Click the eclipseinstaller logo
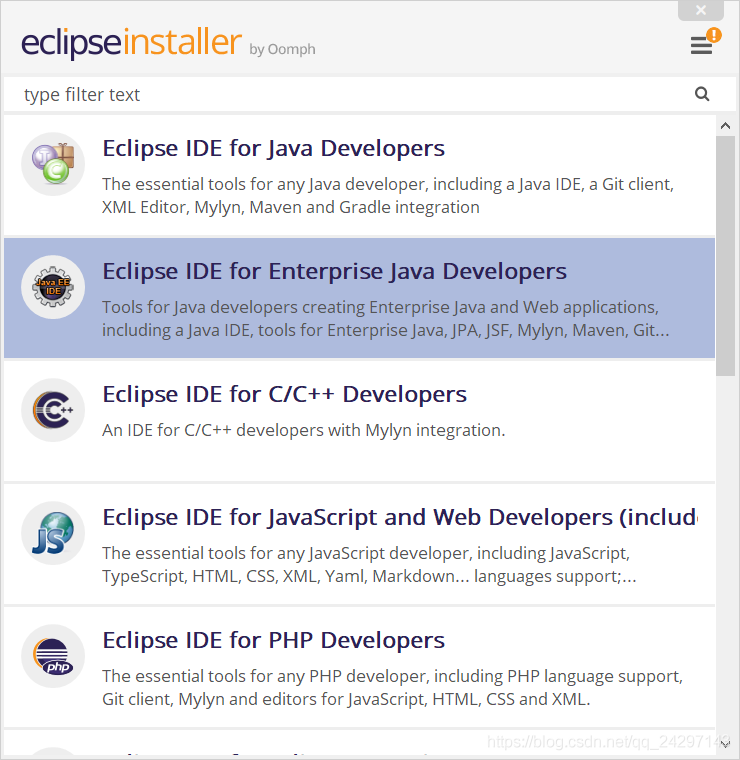The height and width of the screenshot is (760, 740). pyautogui.click(x=131, y=43)
